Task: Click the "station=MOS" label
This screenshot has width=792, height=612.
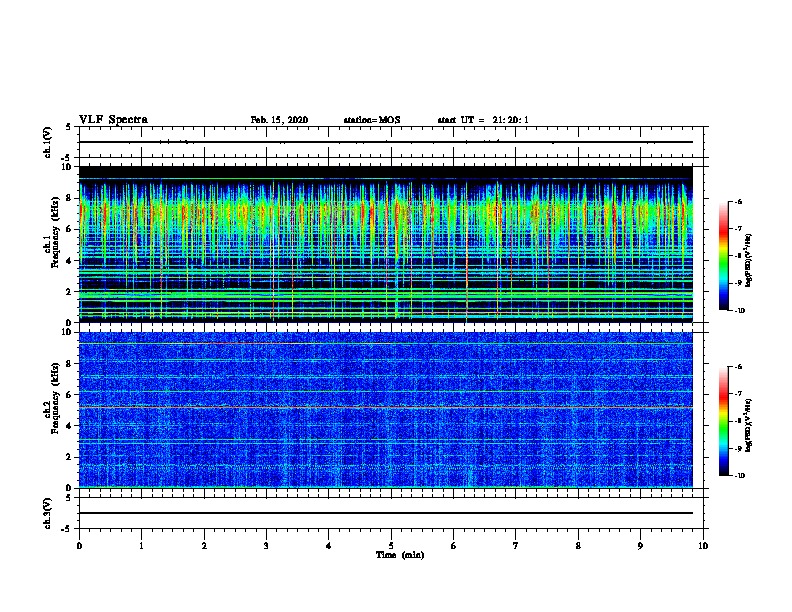Action: coord(372,120)
